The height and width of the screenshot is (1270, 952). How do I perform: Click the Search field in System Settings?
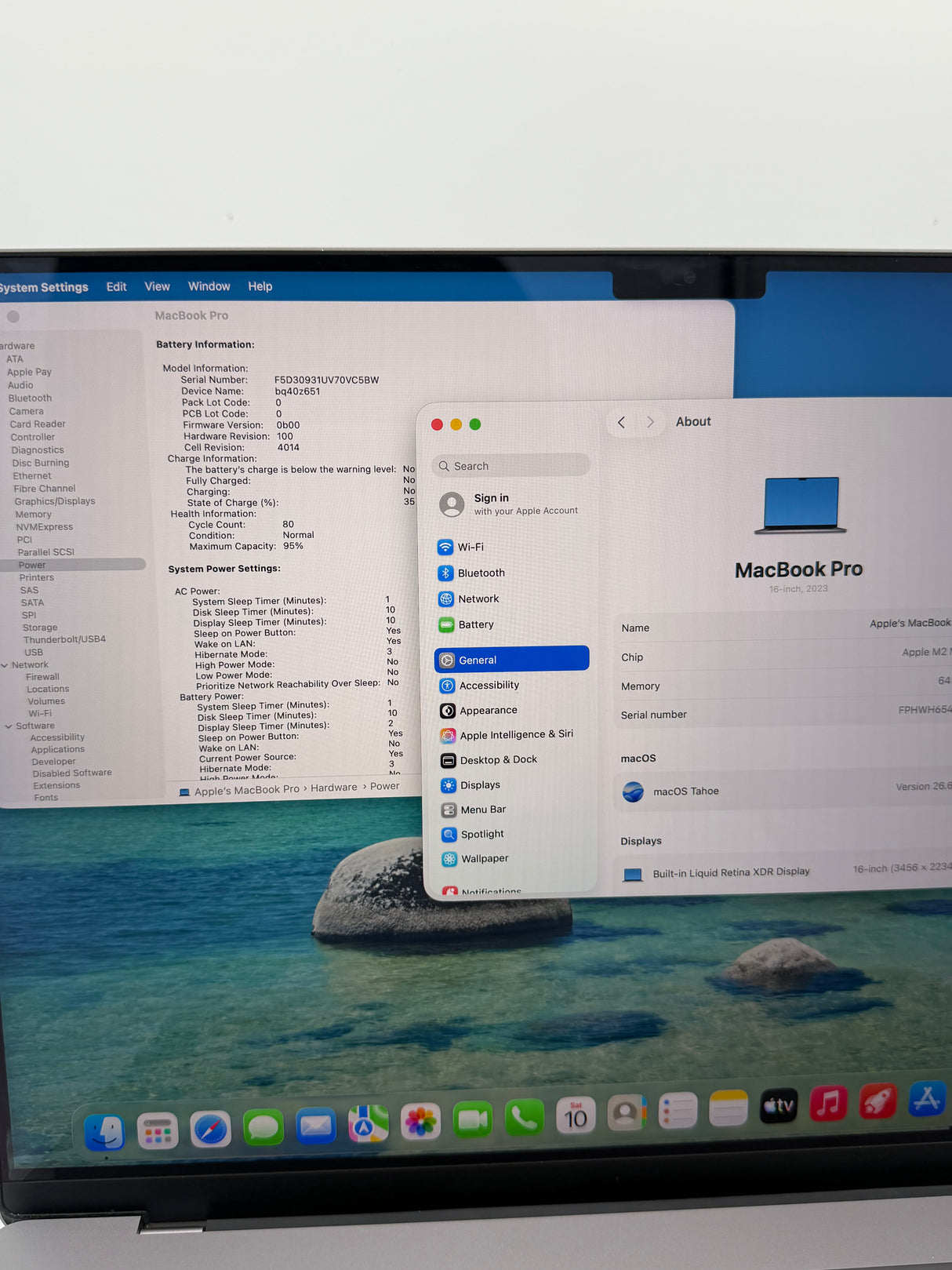click(x=511, y=465)
